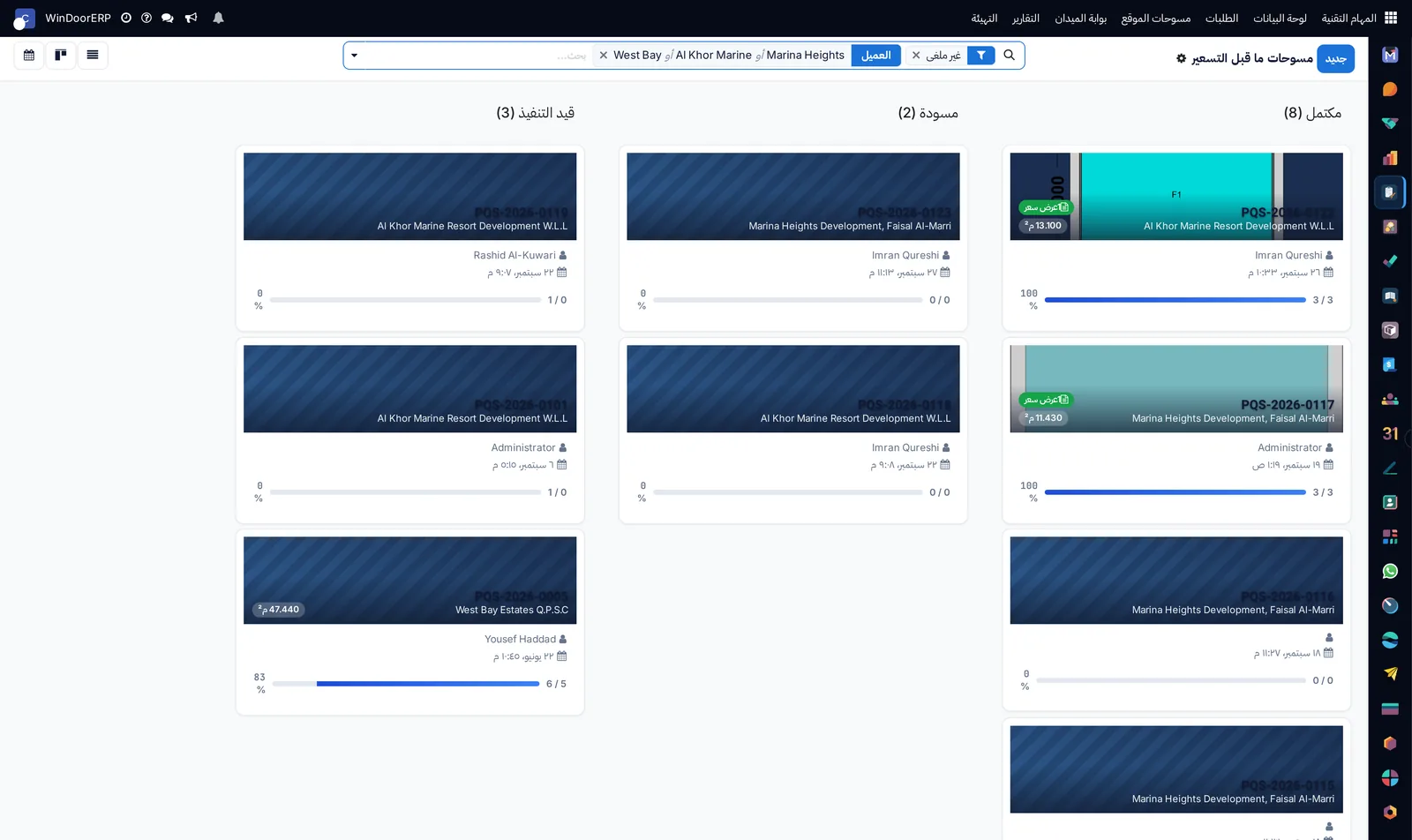Viewport: 1412px width, 840px height.
Task: Open the activities clock icon in top bar
Action: click(126, 18)
